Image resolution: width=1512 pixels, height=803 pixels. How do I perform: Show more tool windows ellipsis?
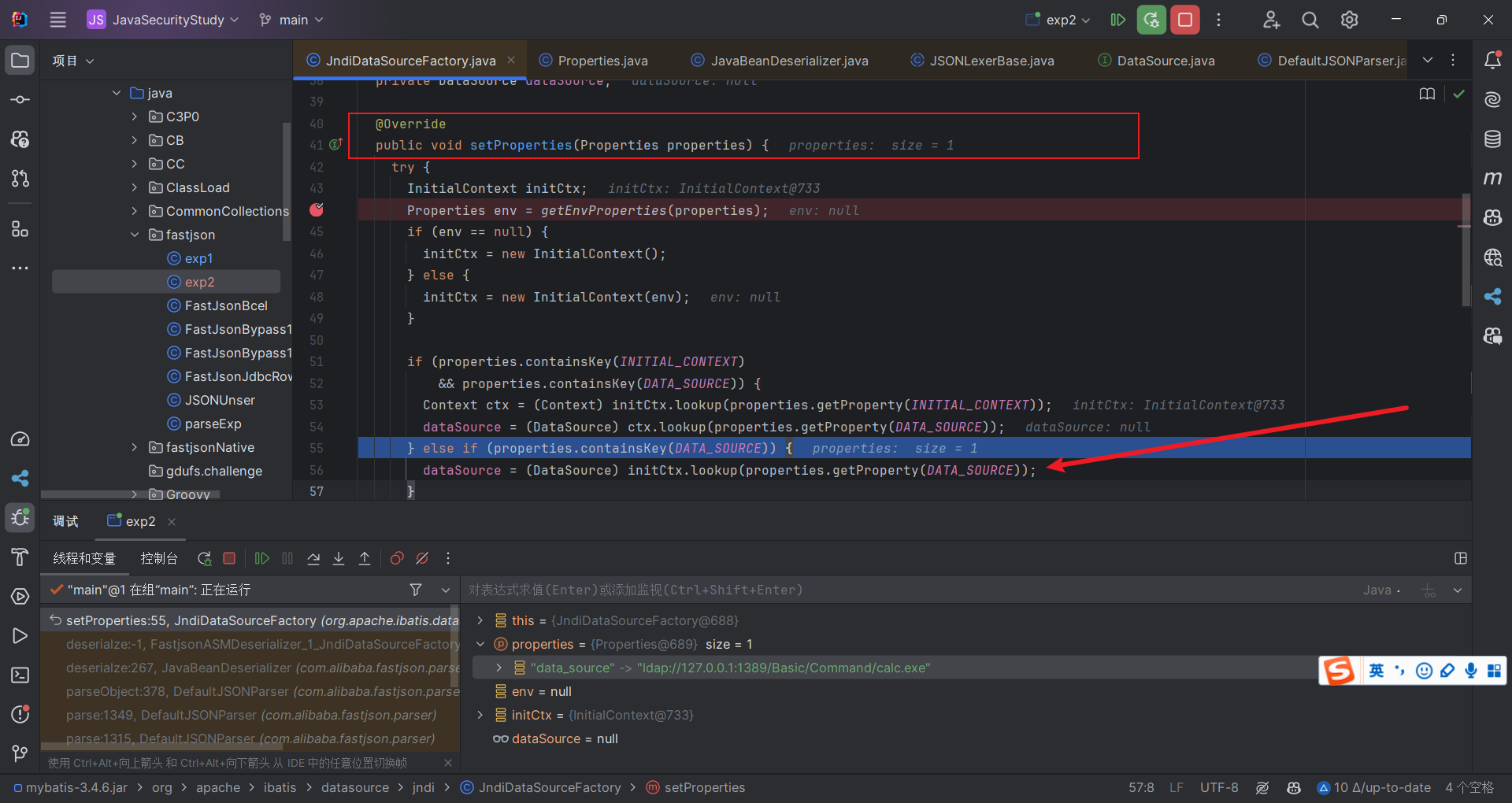tap(20, 268)
